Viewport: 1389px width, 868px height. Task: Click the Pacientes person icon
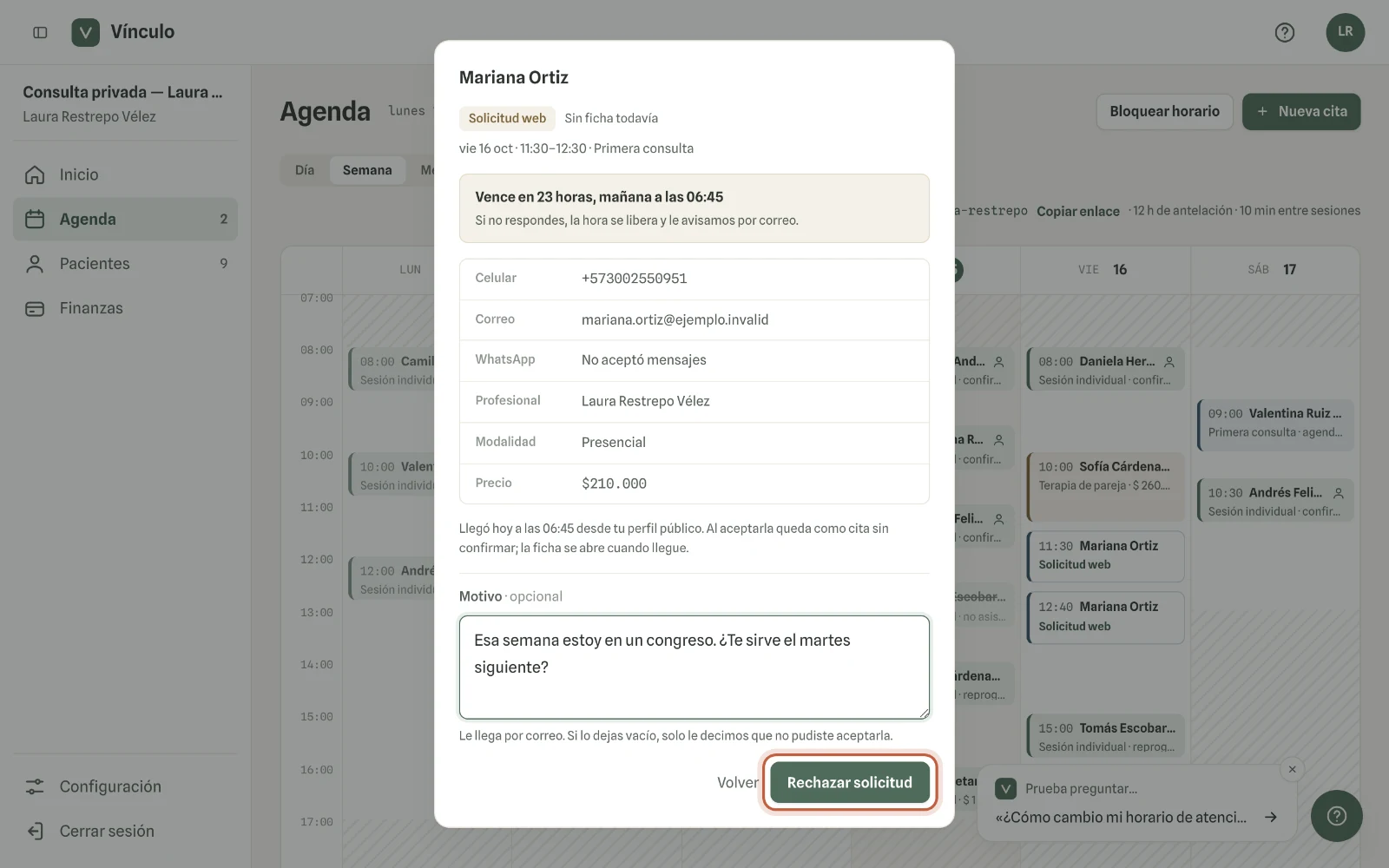[x=35, y=264]
